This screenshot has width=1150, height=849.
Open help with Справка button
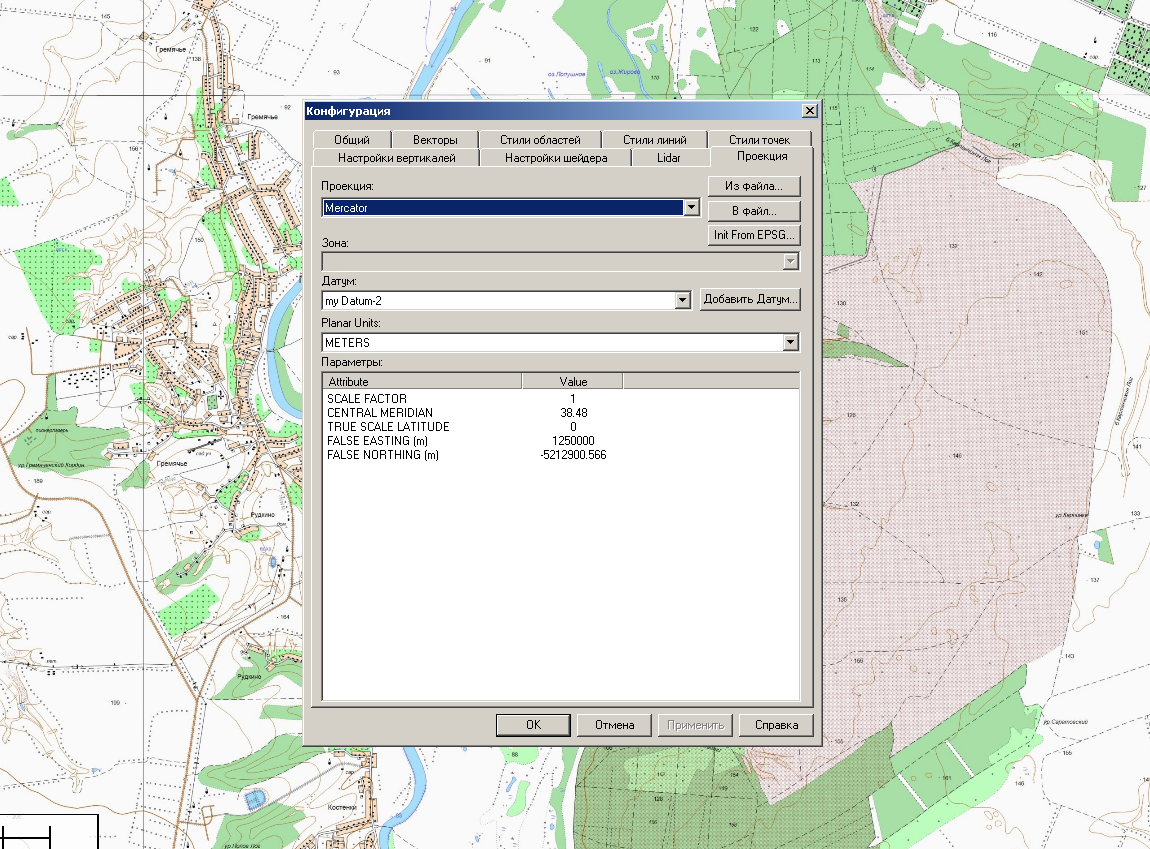click(x=776, y=725)
